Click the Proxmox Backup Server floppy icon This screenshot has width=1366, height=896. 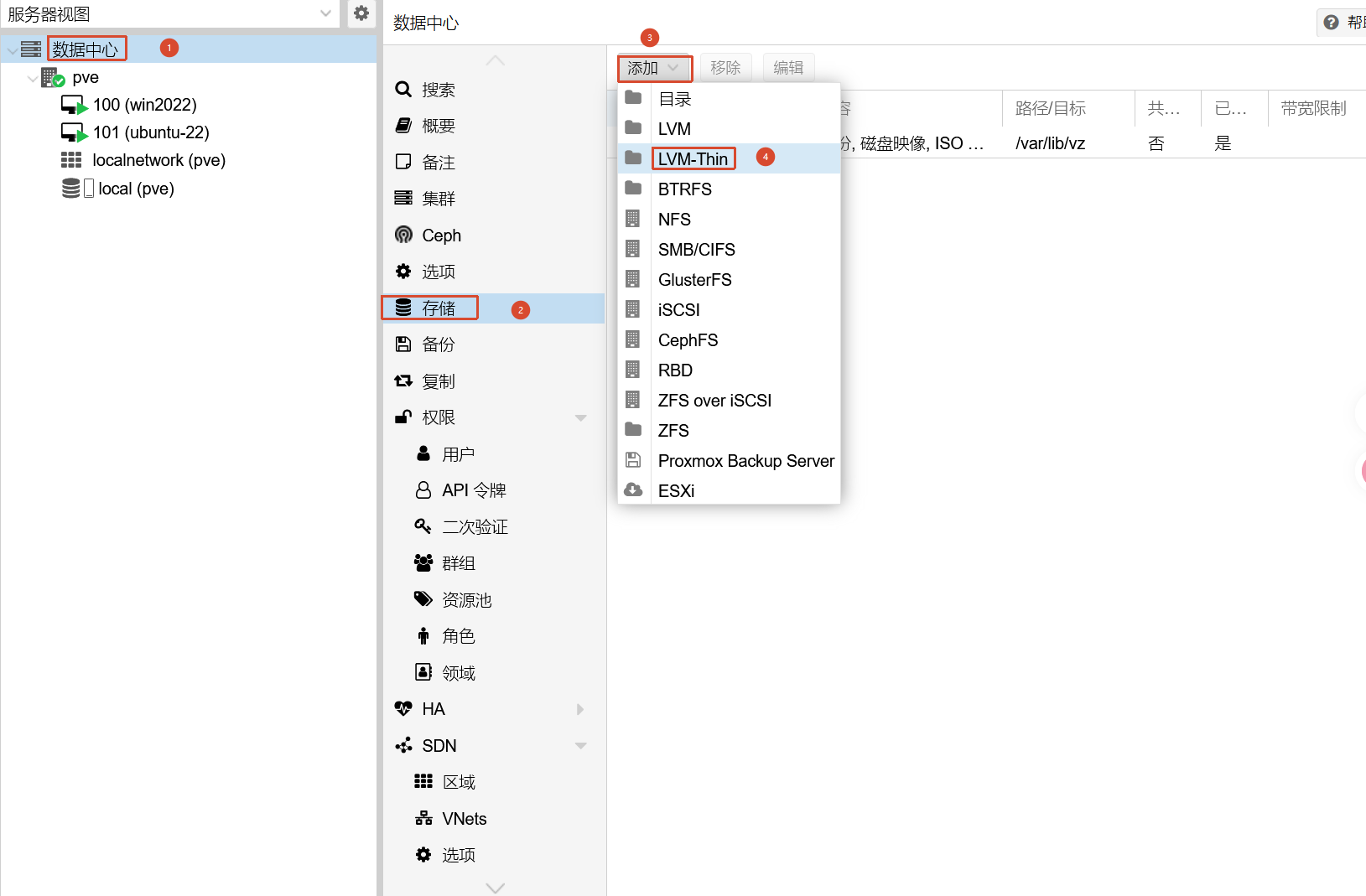tap(633, 460)
